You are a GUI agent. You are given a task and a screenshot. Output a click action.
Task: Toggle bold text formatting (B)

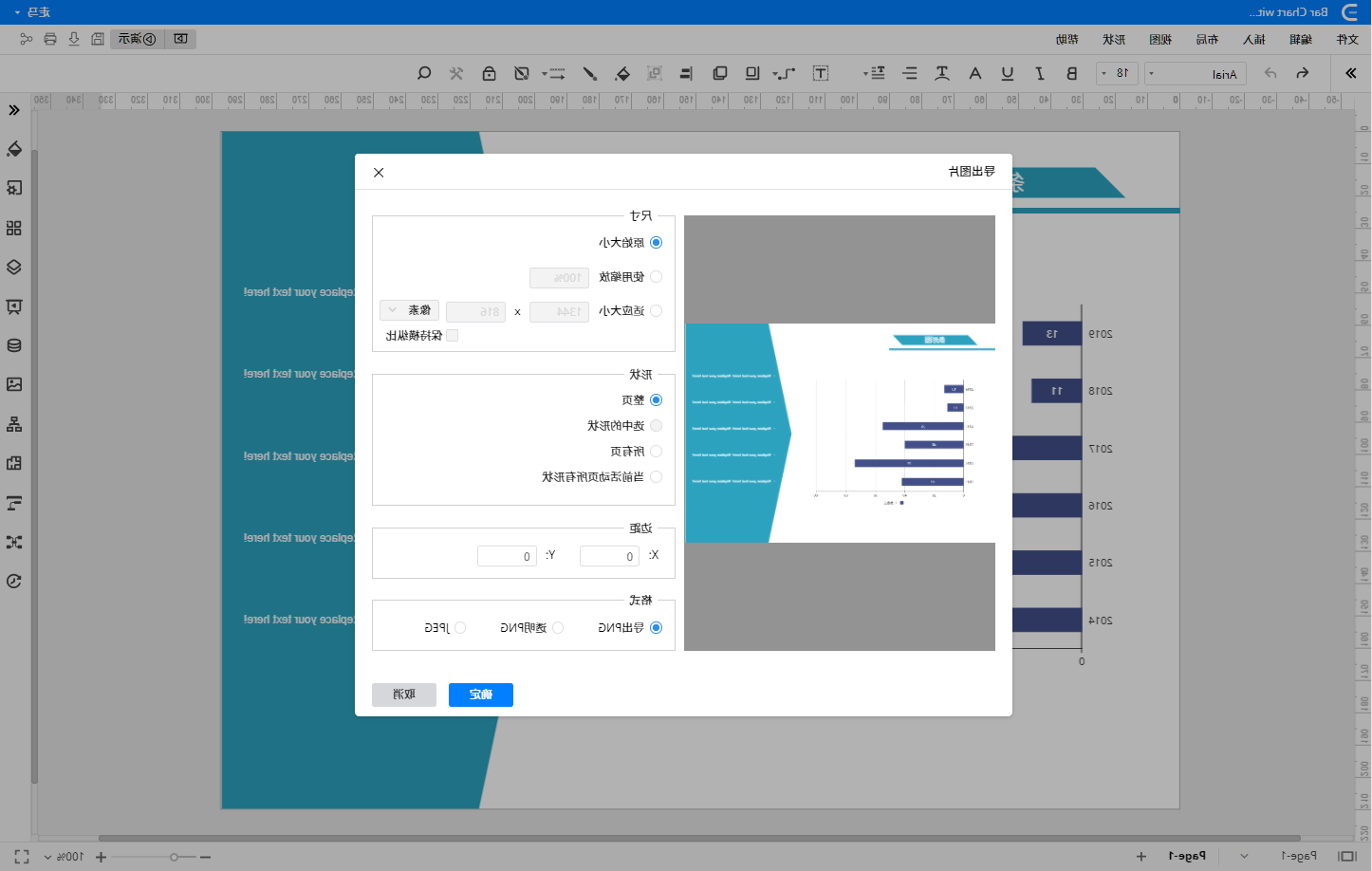(x=1071, y=73)
